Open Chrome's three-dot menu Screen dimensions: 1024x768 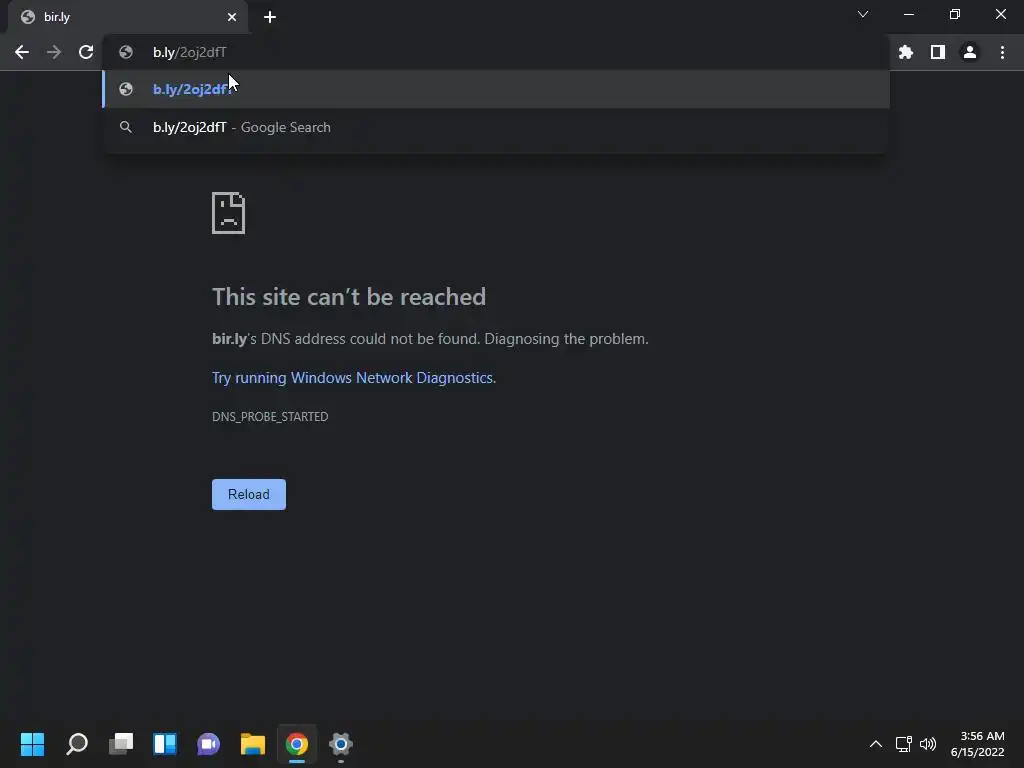click(x=1002, y=52)
